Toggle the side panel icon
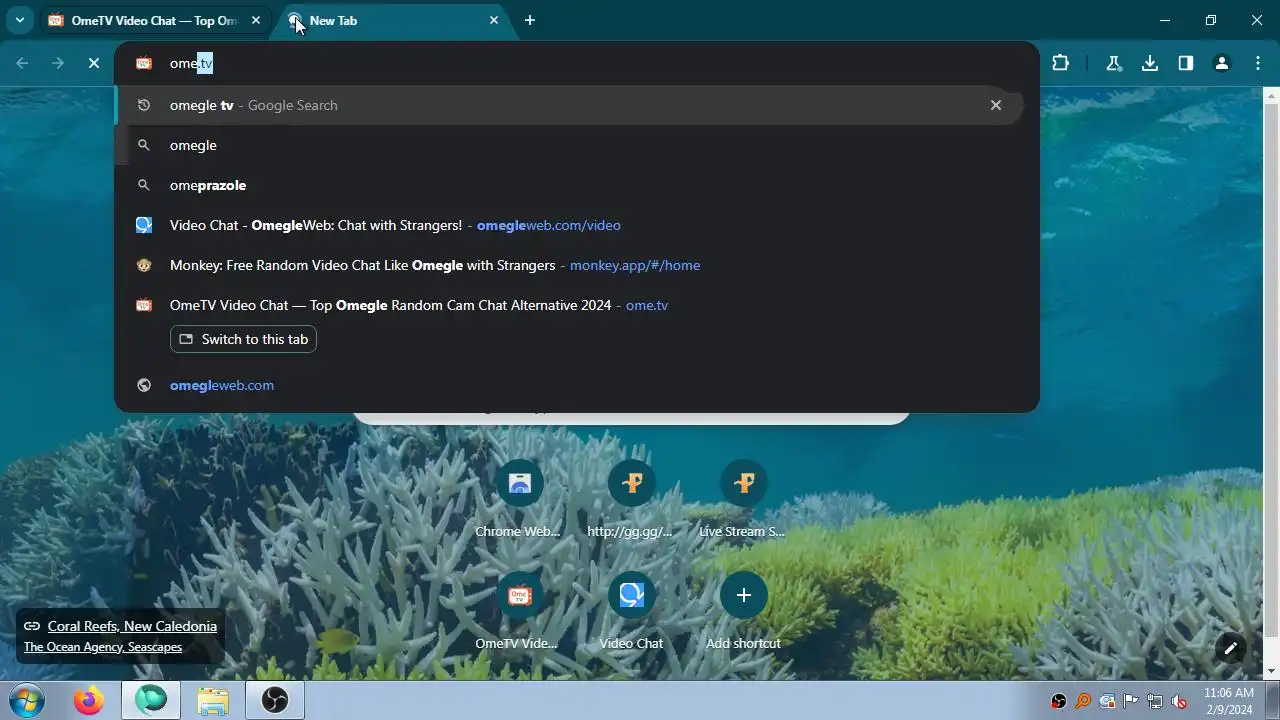Screen dimensions: 1280x720 click(1186, 63)
